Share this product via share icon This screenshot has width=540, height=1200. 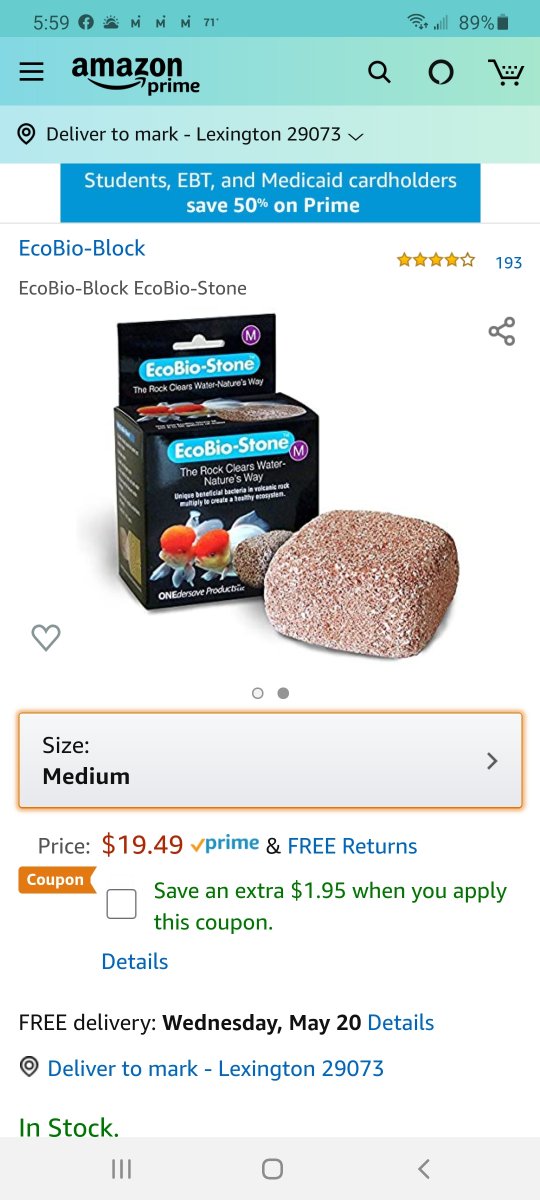(502, 332)
